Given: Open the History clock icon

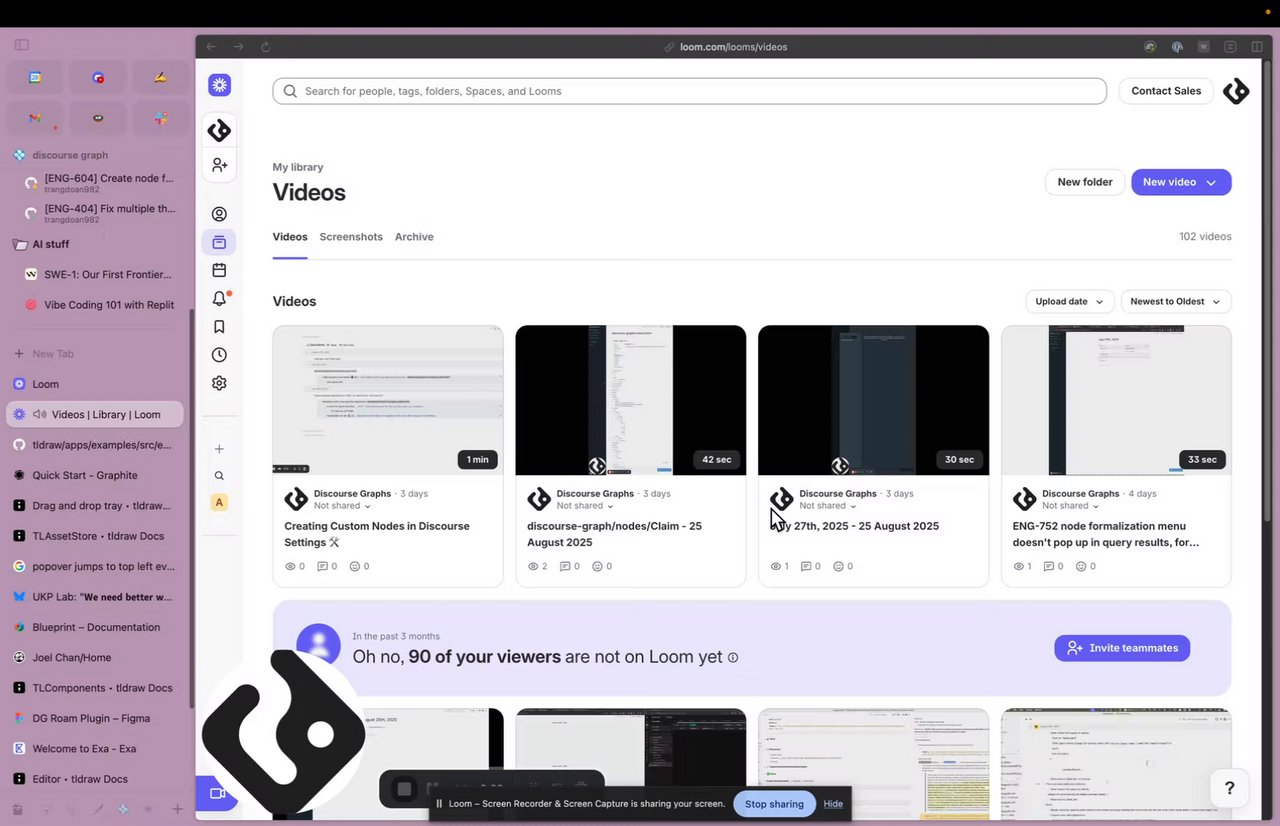Looking at the screenshot, I should (219, 355).
